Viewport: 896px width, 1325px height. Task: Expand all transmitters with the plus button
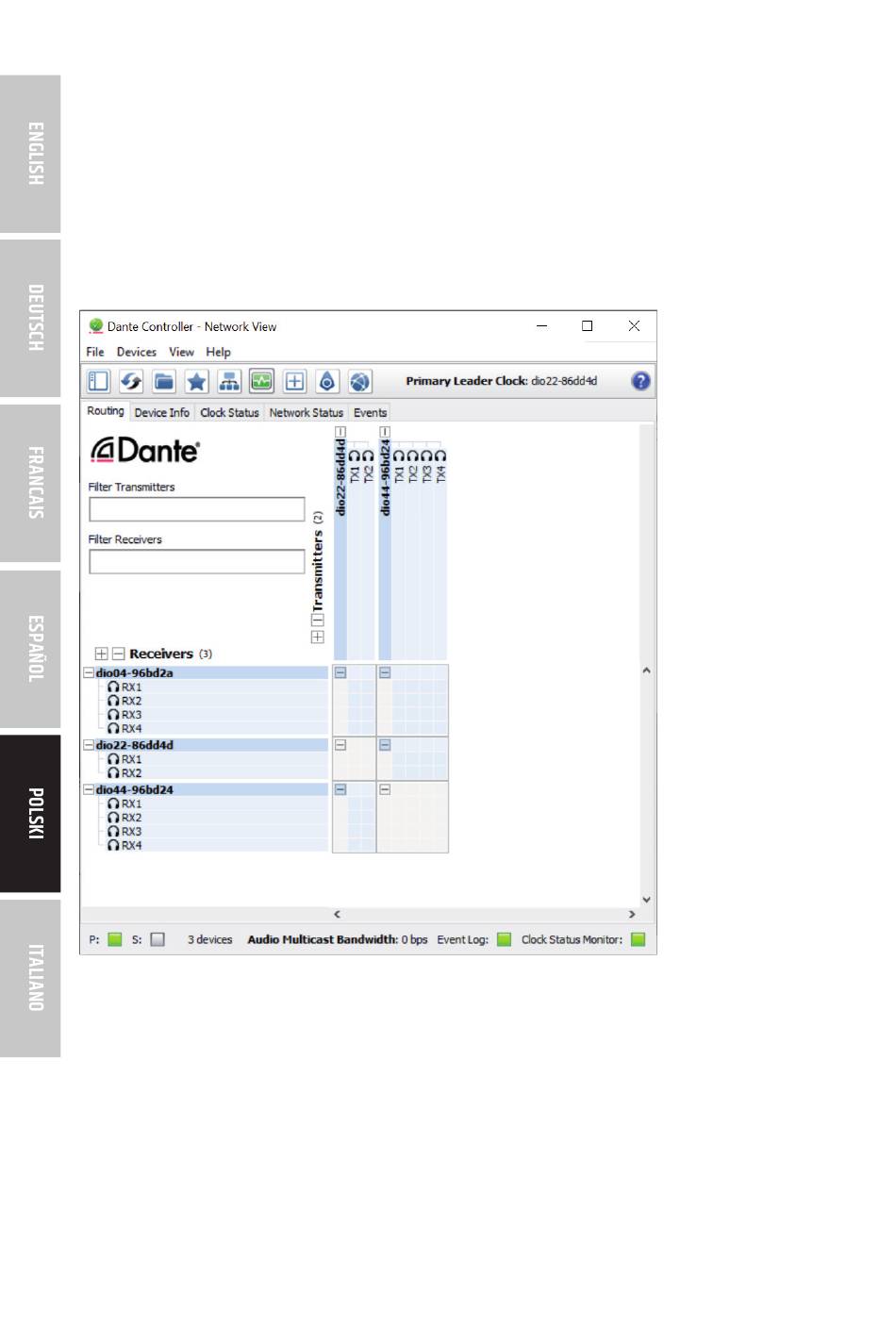[318, 637]
